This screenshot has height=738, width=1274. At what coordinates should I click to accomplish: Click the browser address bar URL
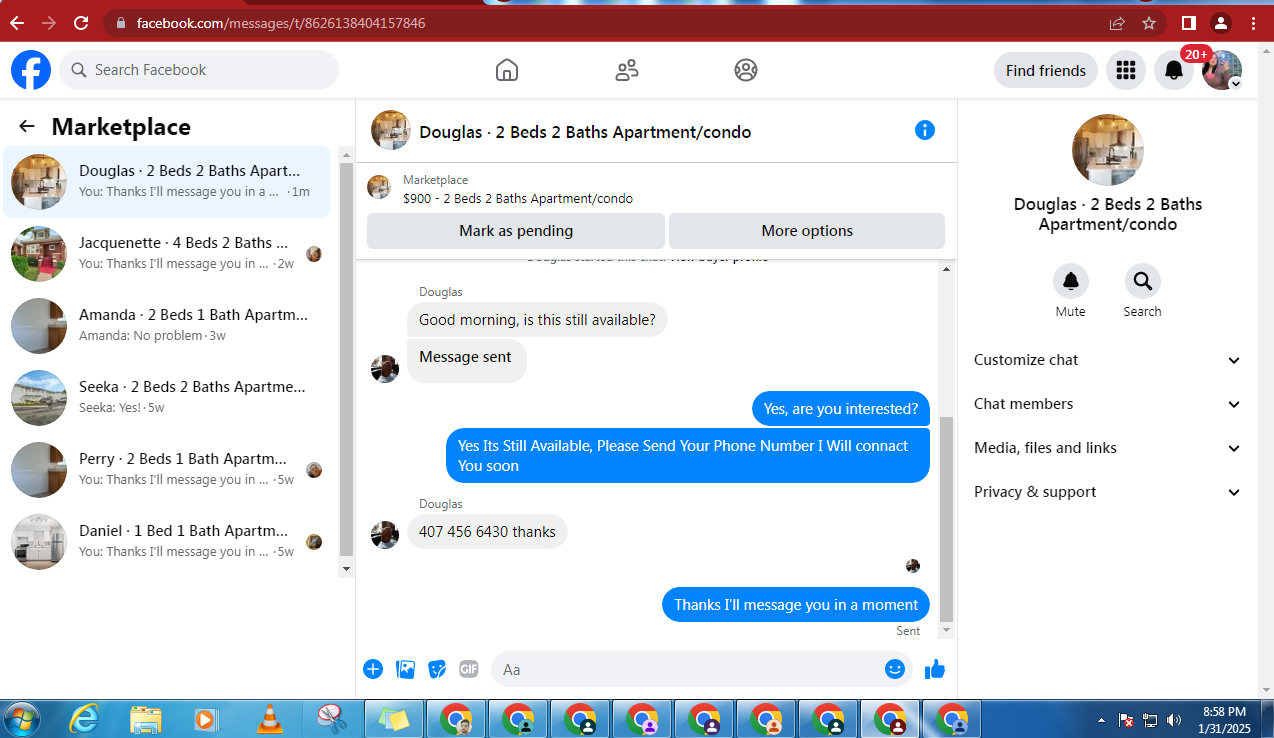[x=281, y=22]
